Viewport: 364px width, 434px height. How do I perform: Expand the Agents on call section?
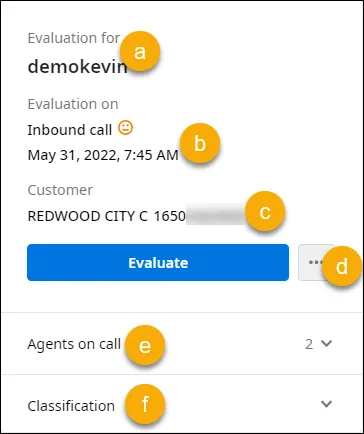pyautogui.click(x=182, y=344)
